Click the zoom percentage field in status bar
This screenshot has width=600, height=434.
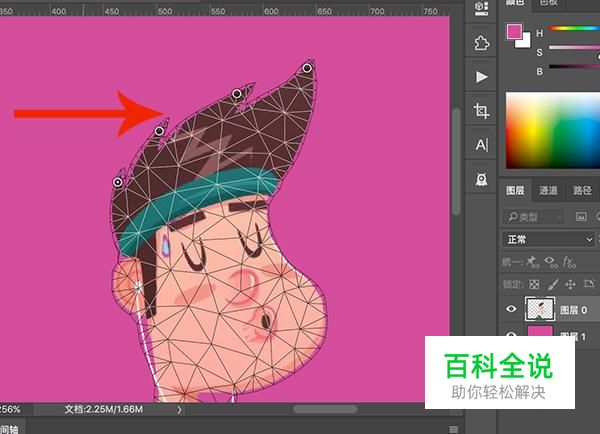(x=11, y=409)
